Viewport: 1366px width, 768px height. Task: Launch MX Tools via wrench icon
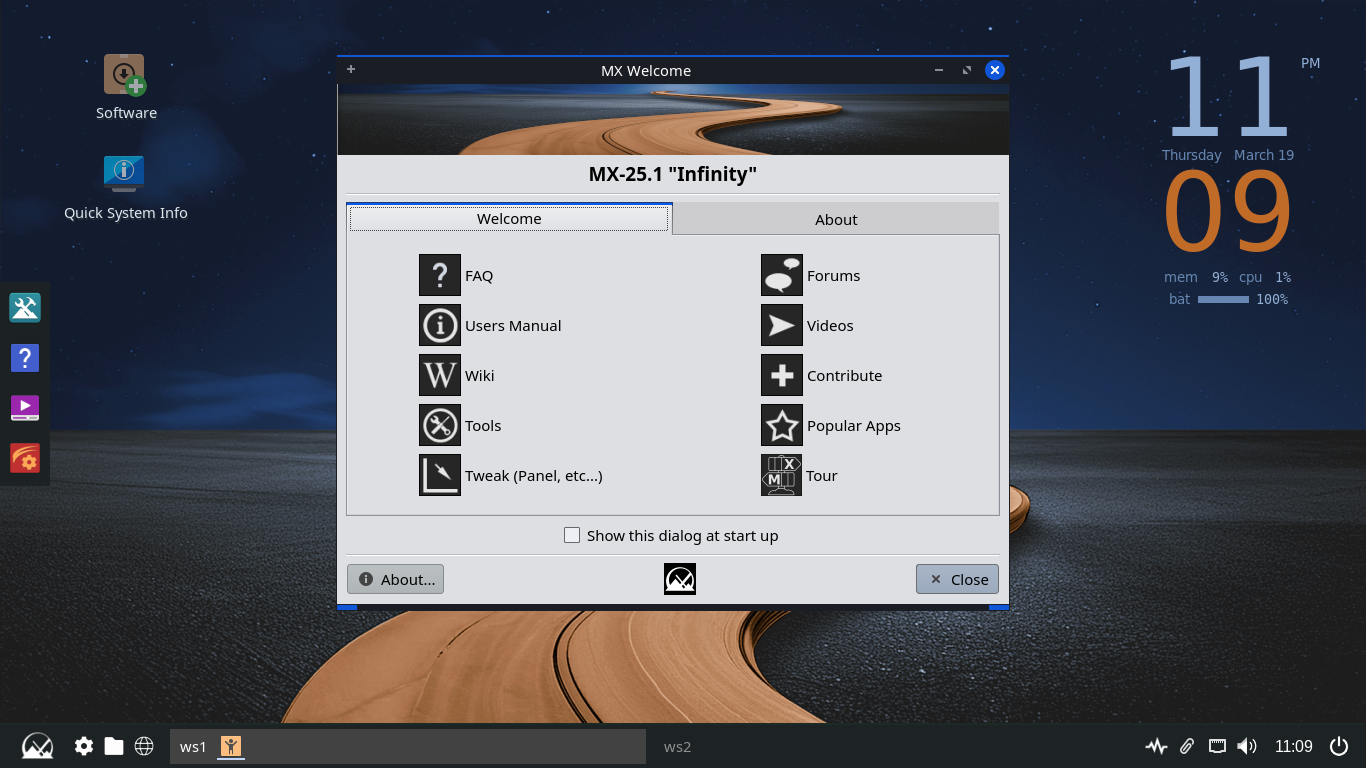pos(439,425)
